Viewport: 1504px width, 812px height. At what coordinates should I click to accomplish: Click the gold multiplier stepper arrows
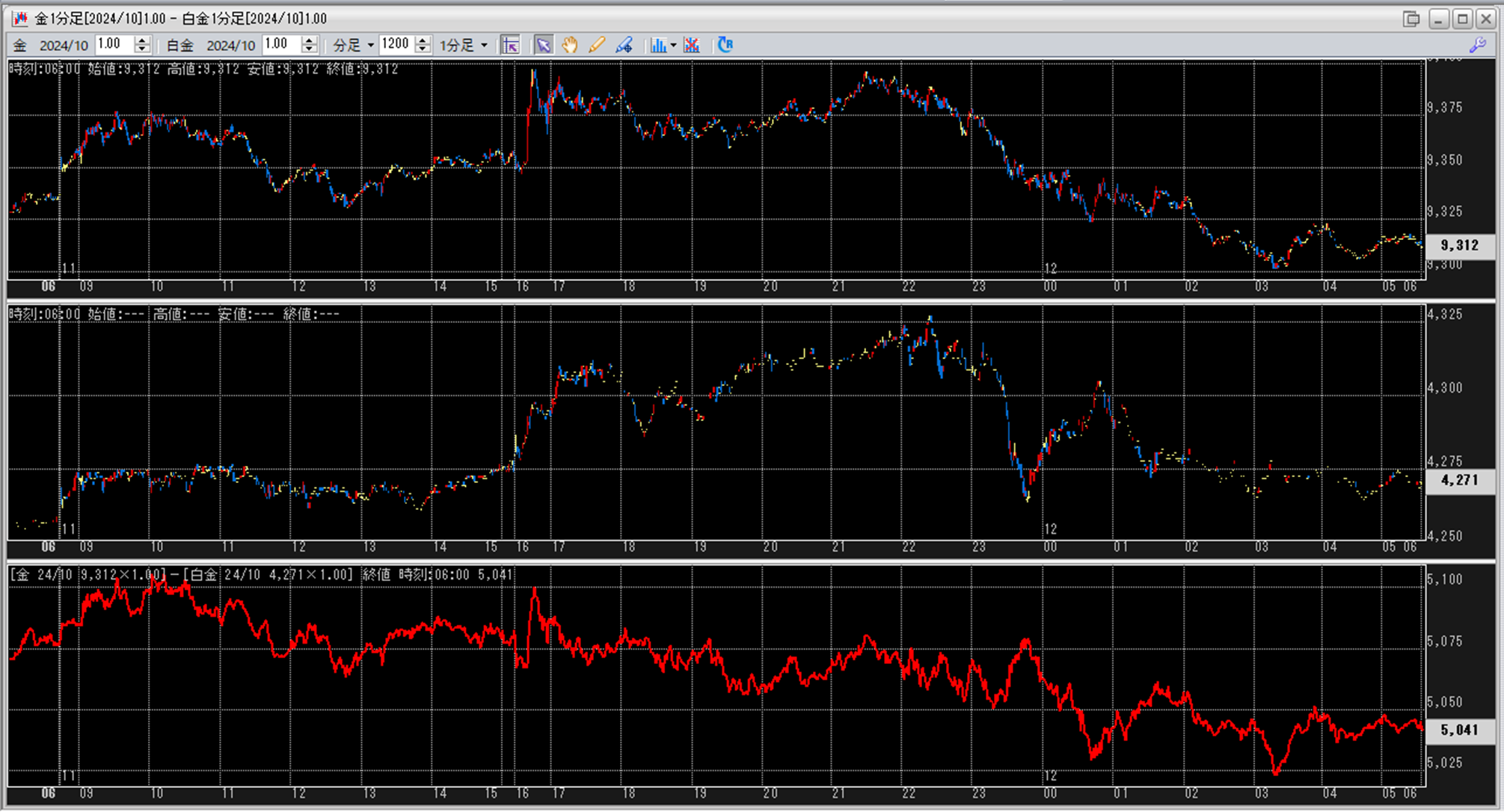142,45
